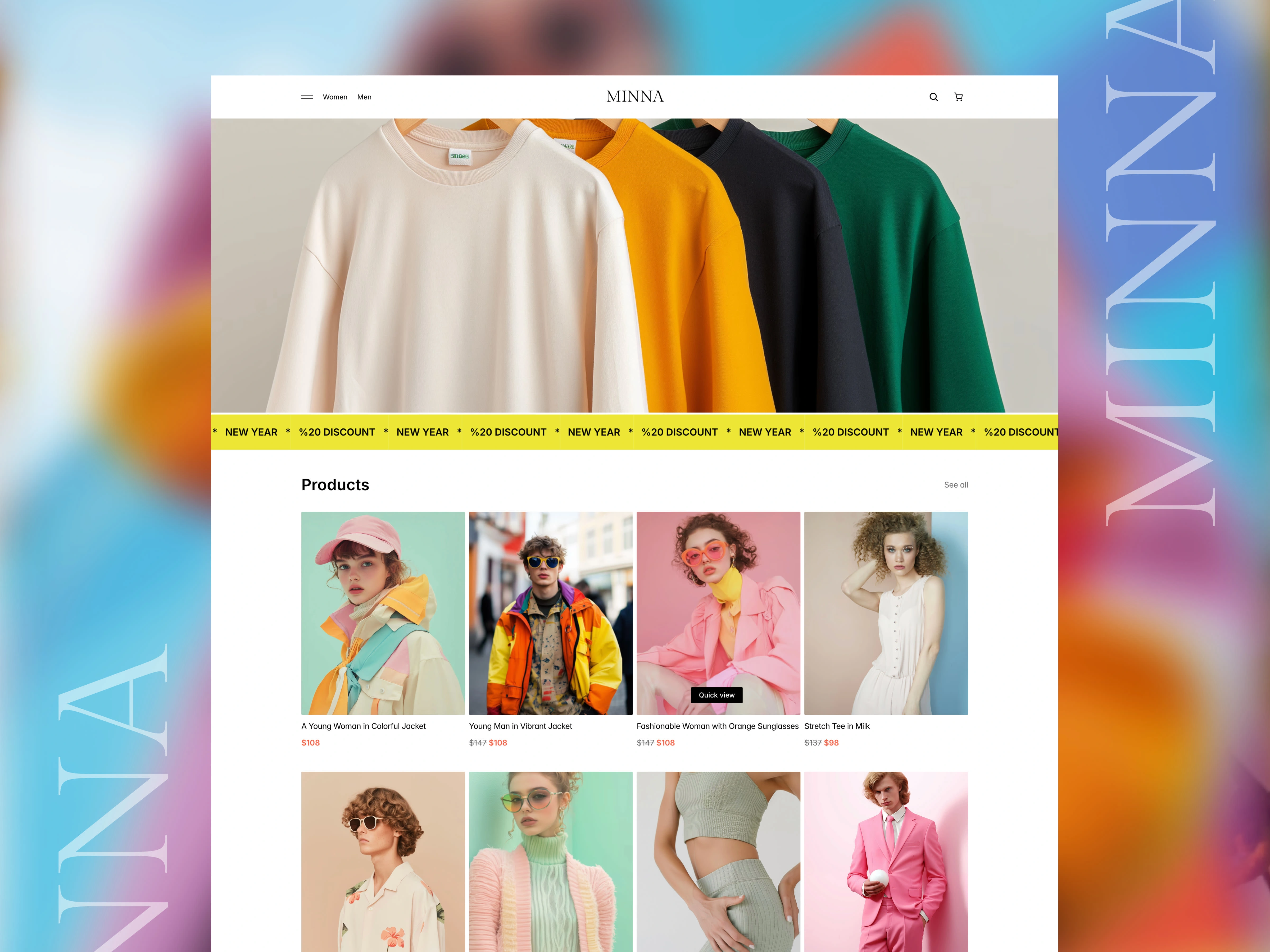Screen dimensions: 1270x952
Task: Select the pink cap woman product photo
Action: 383,613
